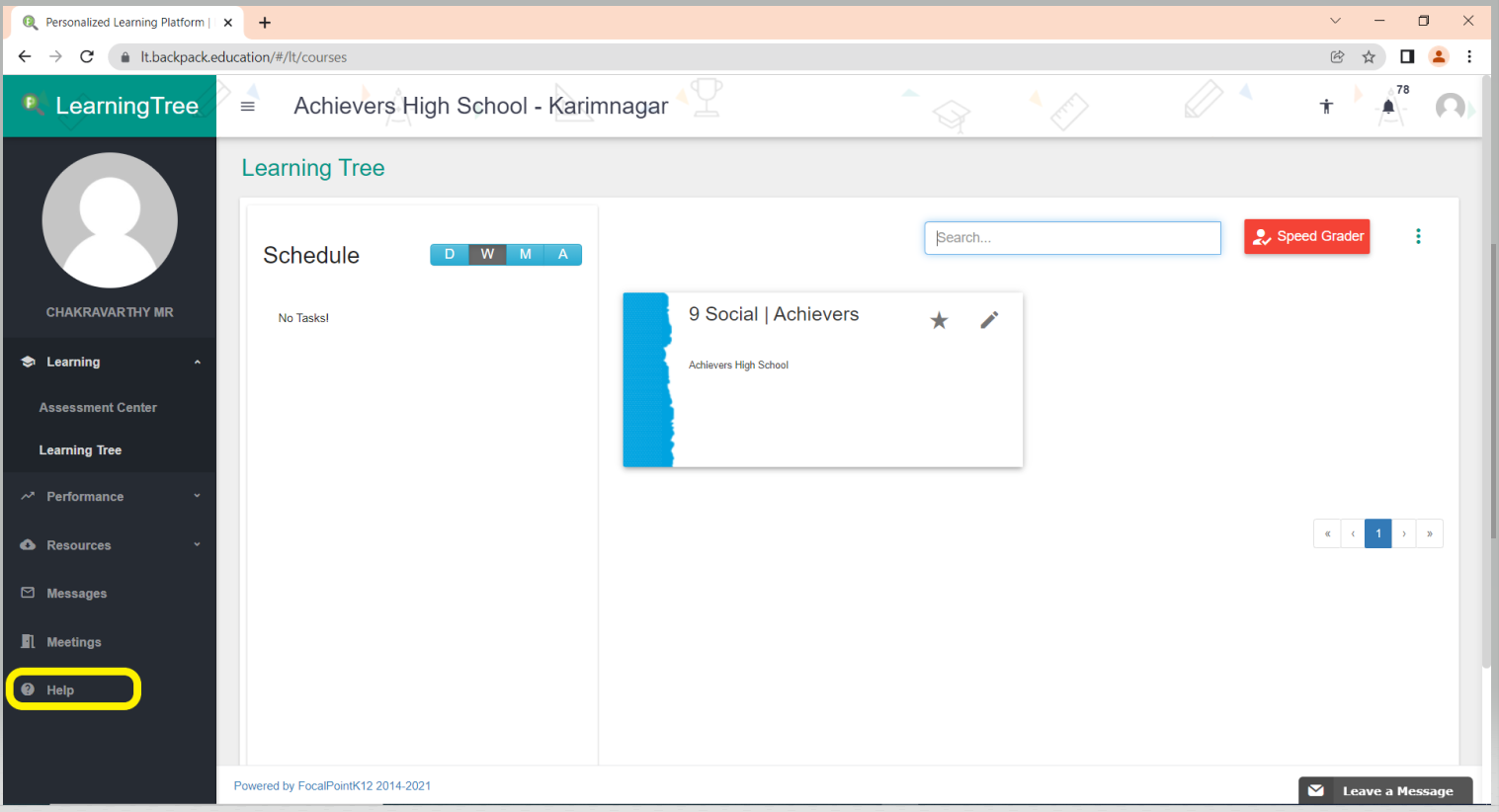
Task: Open the accessibility icon in header
Action: (x=1326, y=107)
